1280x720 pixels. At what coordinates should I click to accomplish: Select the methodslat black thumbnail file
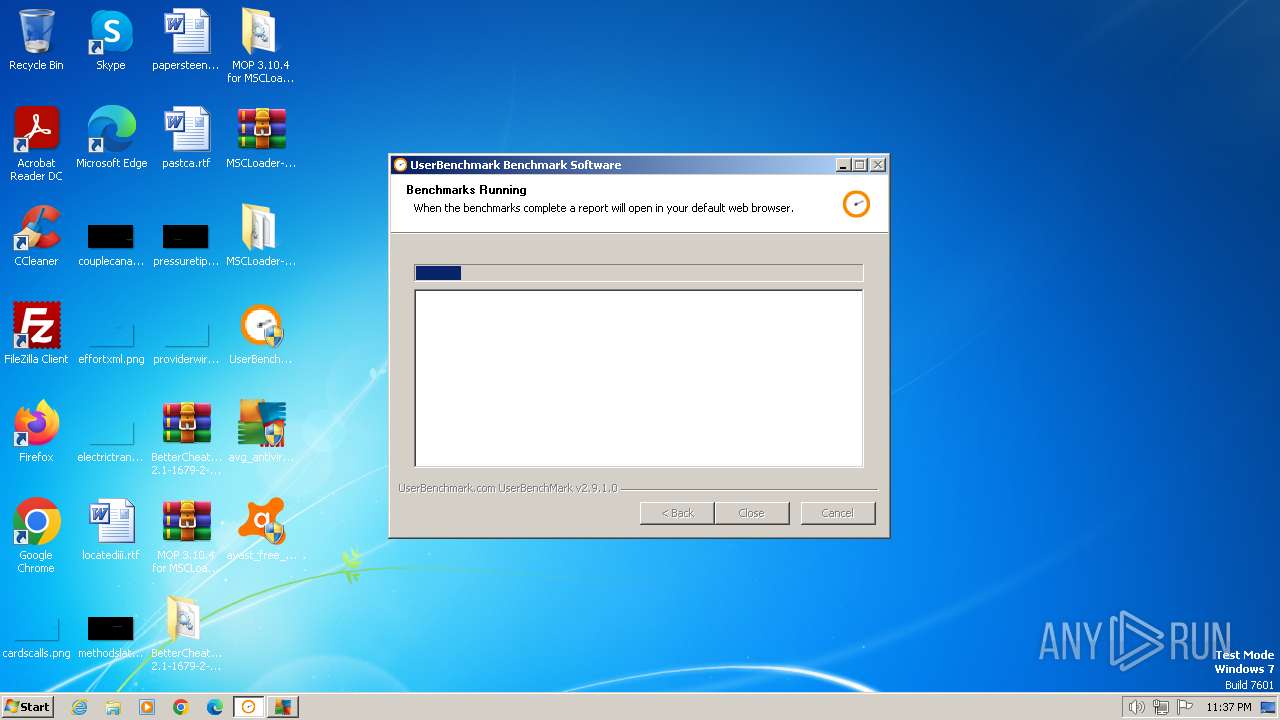(111, 637)
